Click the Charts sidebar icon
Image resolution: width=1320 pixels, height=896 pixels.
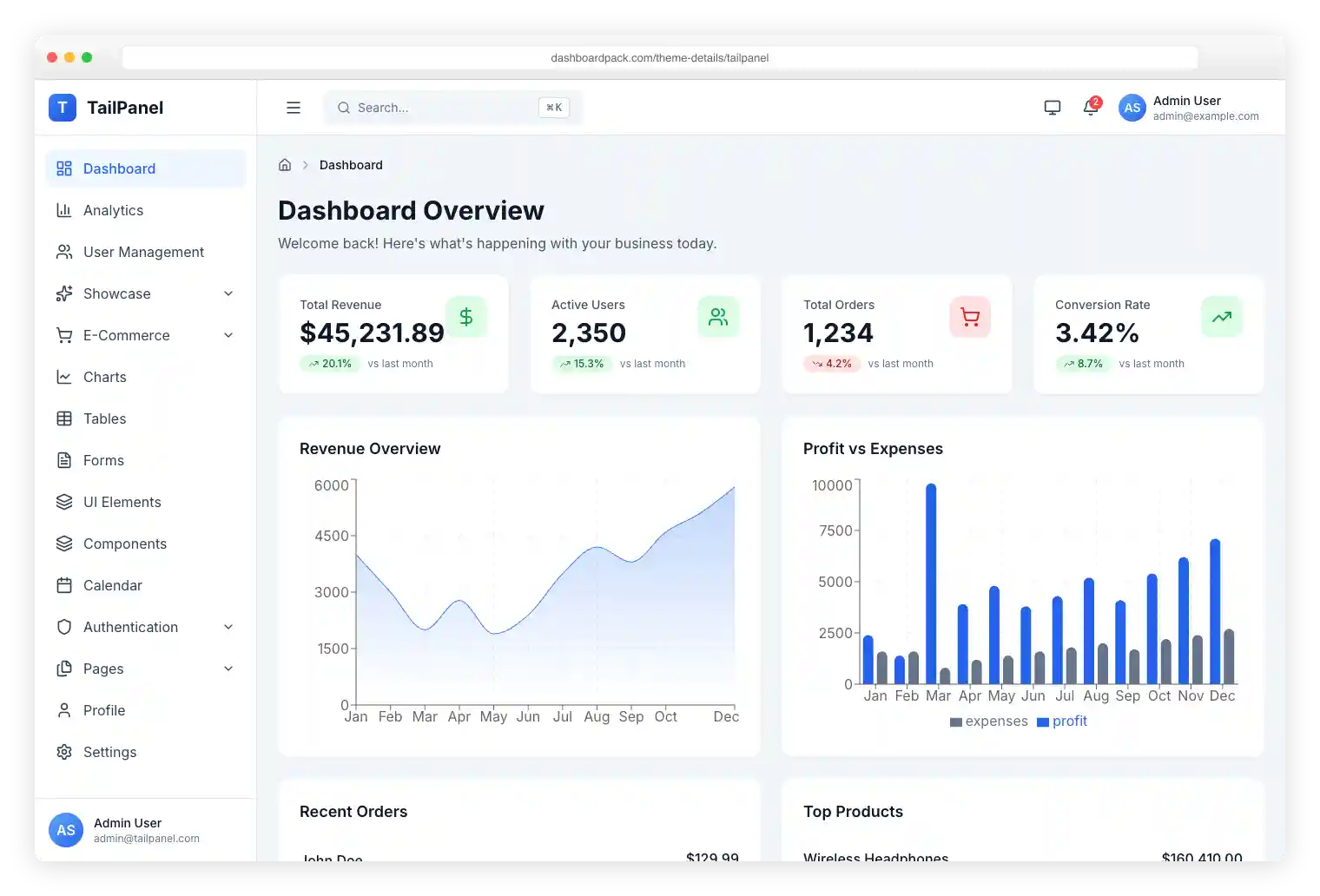tap(64, 377)
